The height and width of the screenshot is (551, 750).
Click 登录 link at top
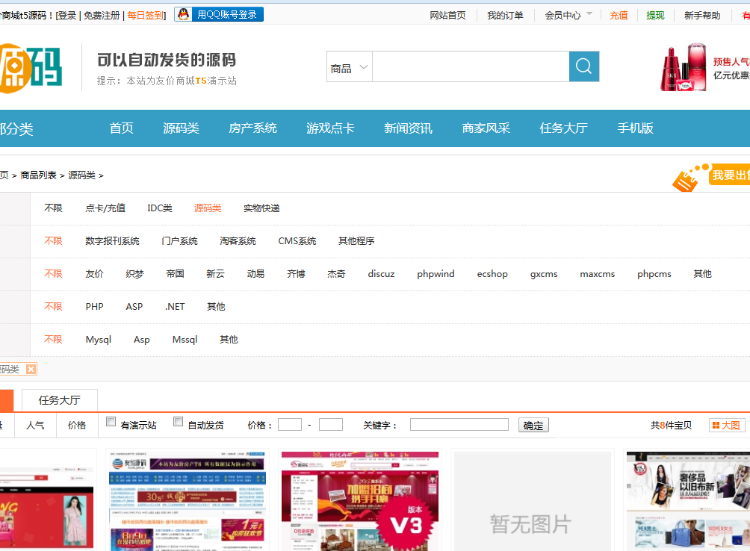(x=67, y=16)
